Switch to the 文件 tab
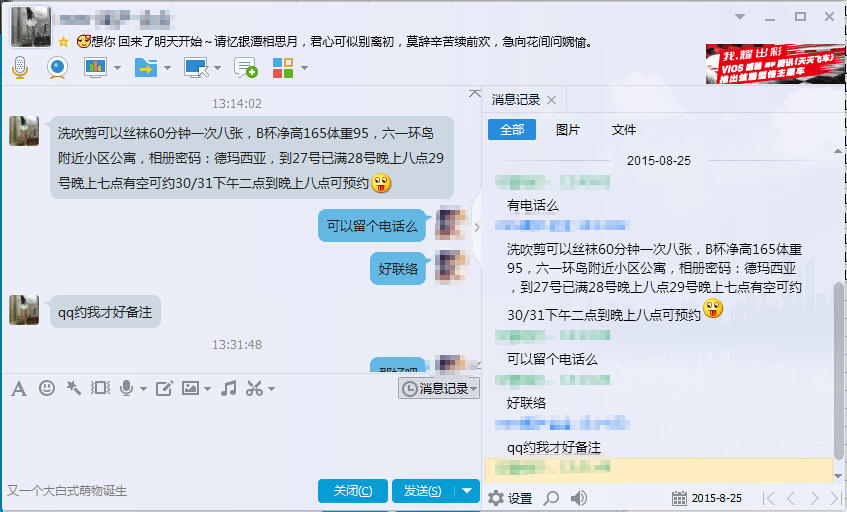This screenshot has width=847, height=512. tap(623, 130)
